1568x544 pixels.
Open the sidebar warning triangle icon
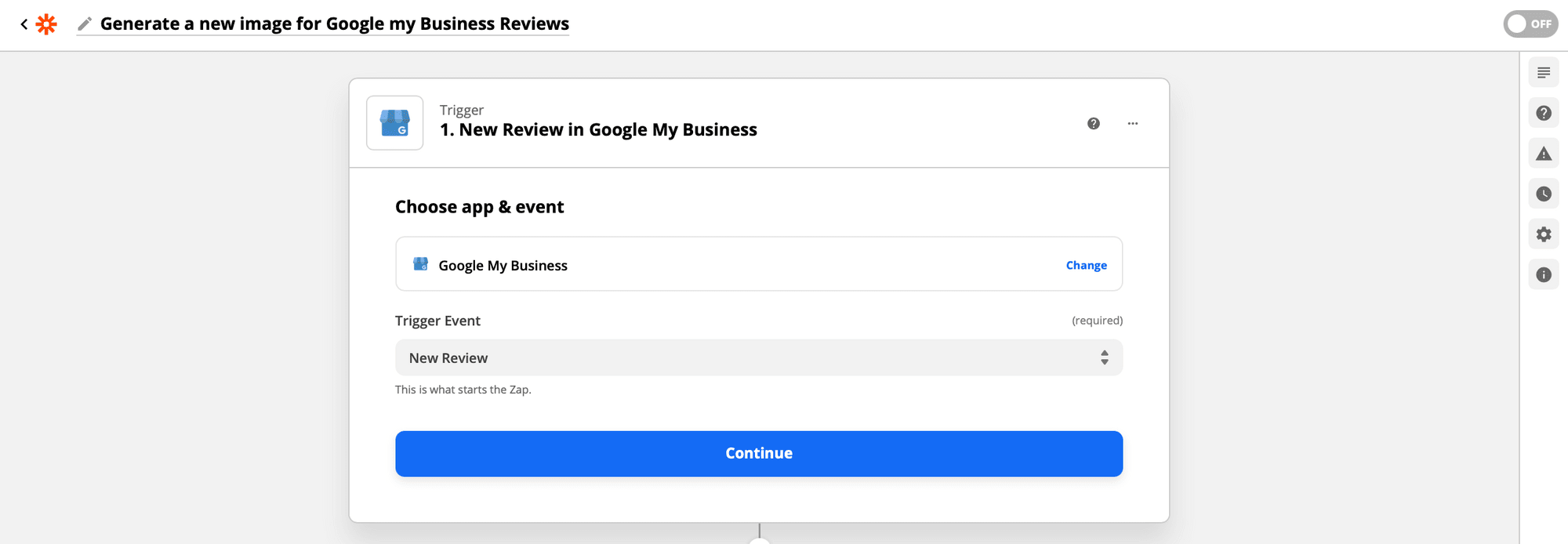tap(1544, 154)
